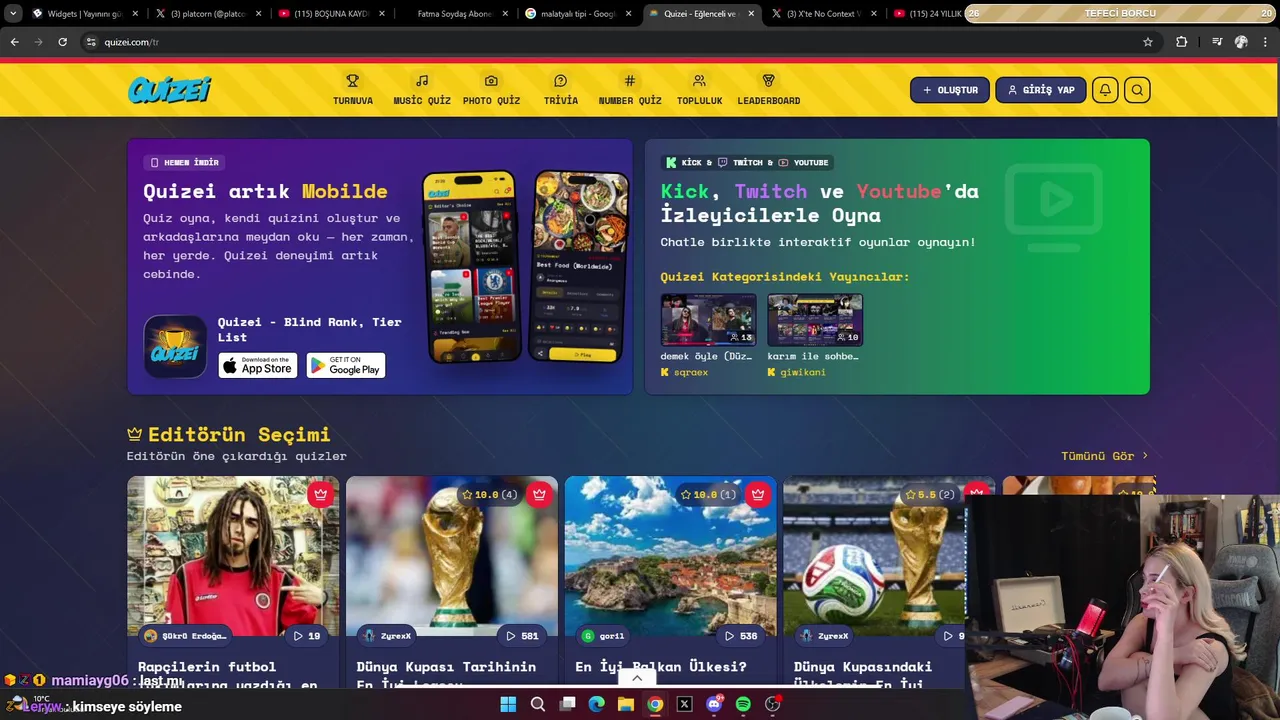This screenshot has height=720, width=1280.
Task: Open author Şükrü Erdoğa... profile
Action: pyautogui.click(x=185, y=636)
